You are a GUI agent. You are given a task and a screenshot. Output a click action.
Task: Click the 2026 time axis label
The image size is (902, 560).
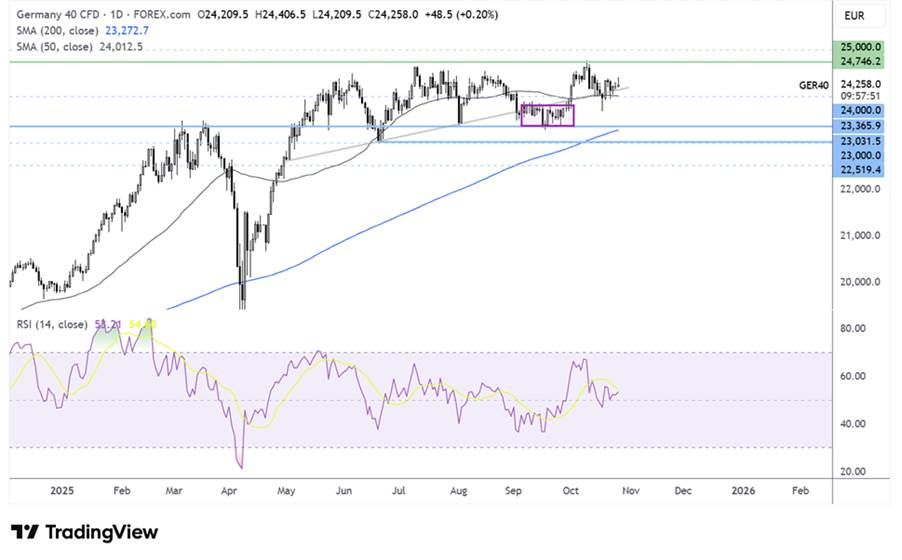pyautogui.click(x=743, y=491)
